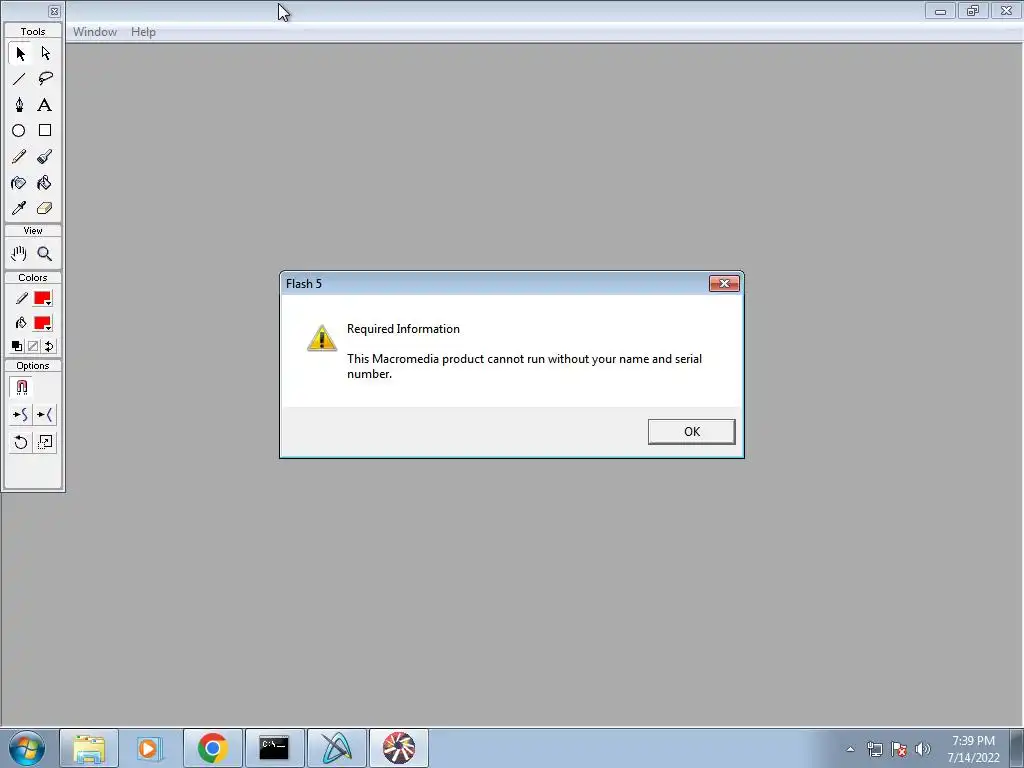Image resolution: width=1024 pixels, height=768 pixels.
Task: Toggle the Snap magnet option
Action: click(22, 387)
